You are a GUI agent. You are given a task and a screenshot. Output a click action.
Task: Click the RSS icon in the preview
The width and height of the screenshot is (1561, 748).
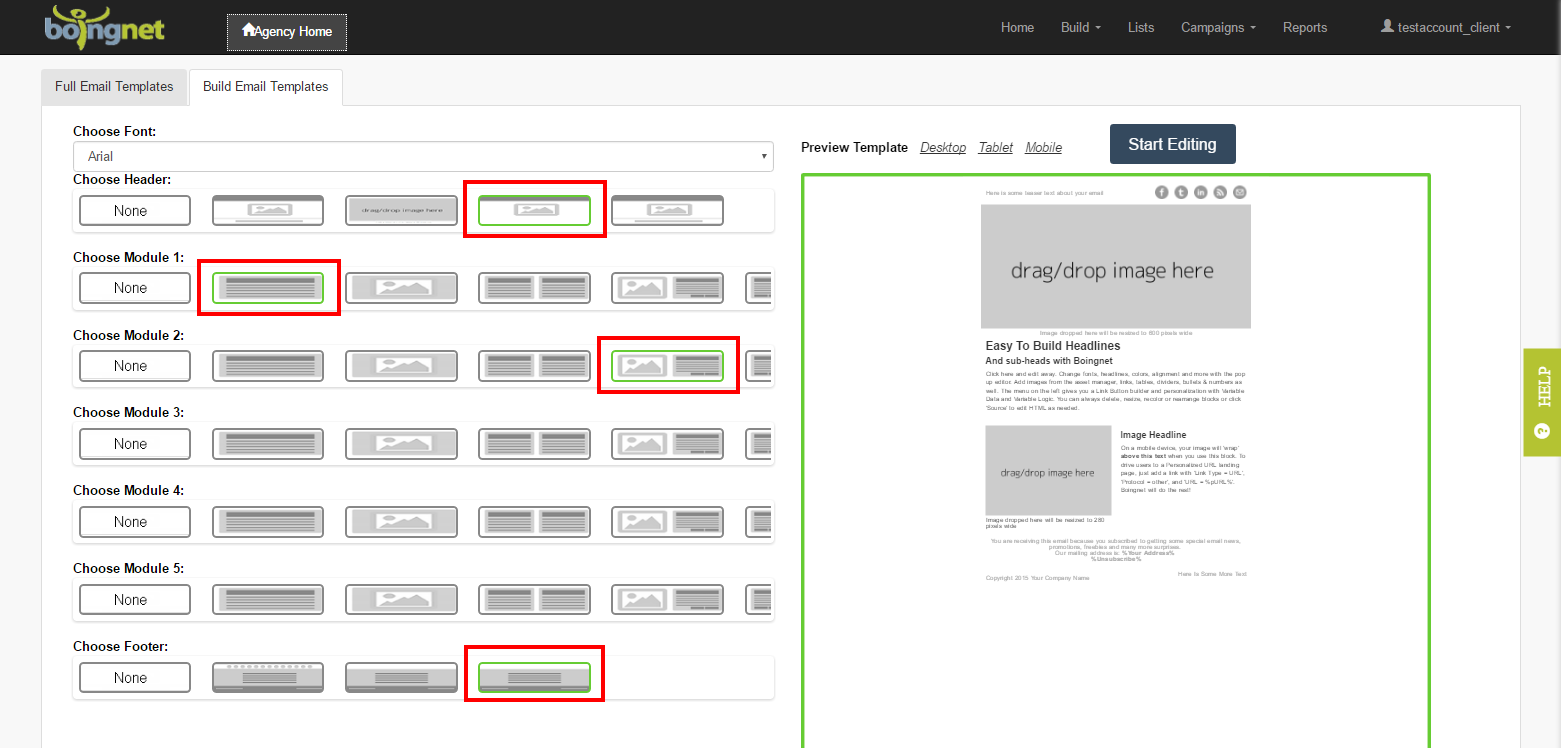(x=1220, y=193)
